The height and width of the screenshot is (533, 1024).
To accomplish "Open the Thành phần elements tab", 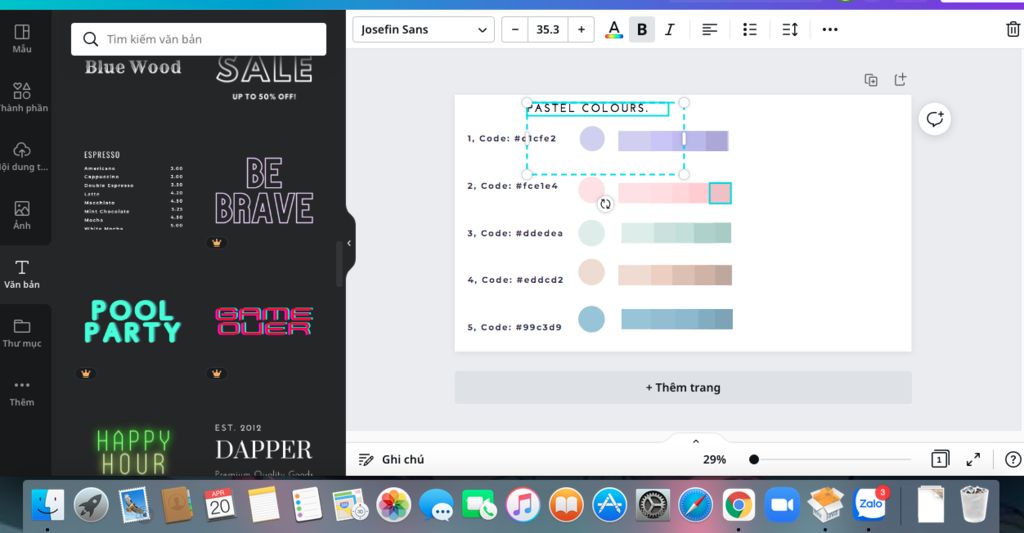I will pos(22,97).
